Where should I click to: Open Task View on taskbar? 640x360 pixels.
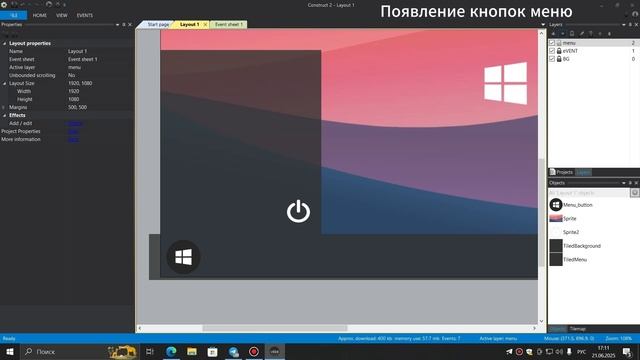[150, 351]
